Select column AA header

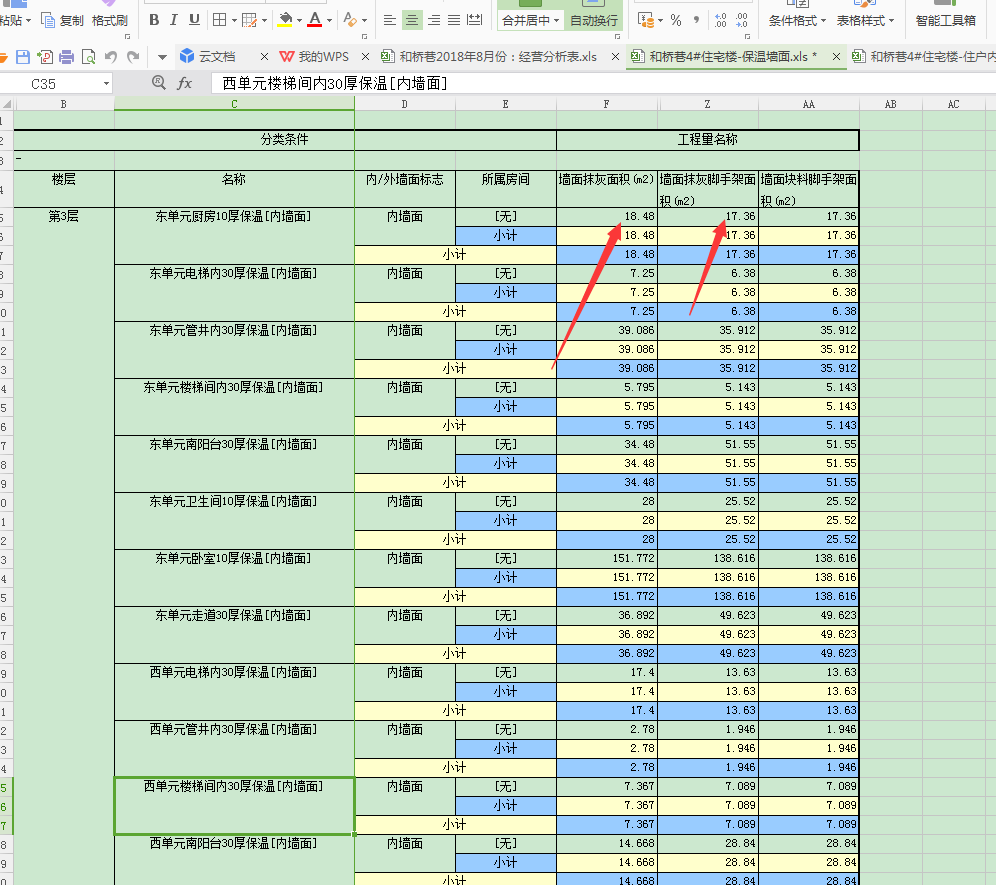pyautogui.click(x=809, y=104)
